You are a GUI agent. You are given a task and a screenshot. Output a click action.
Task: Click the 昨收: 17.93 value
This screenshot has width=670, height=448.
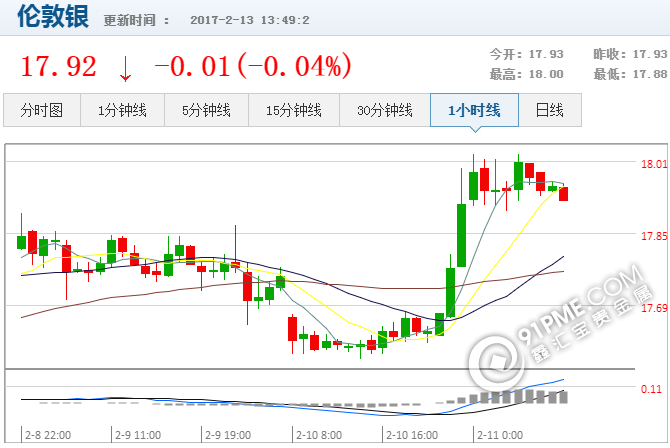coord(630,54)
